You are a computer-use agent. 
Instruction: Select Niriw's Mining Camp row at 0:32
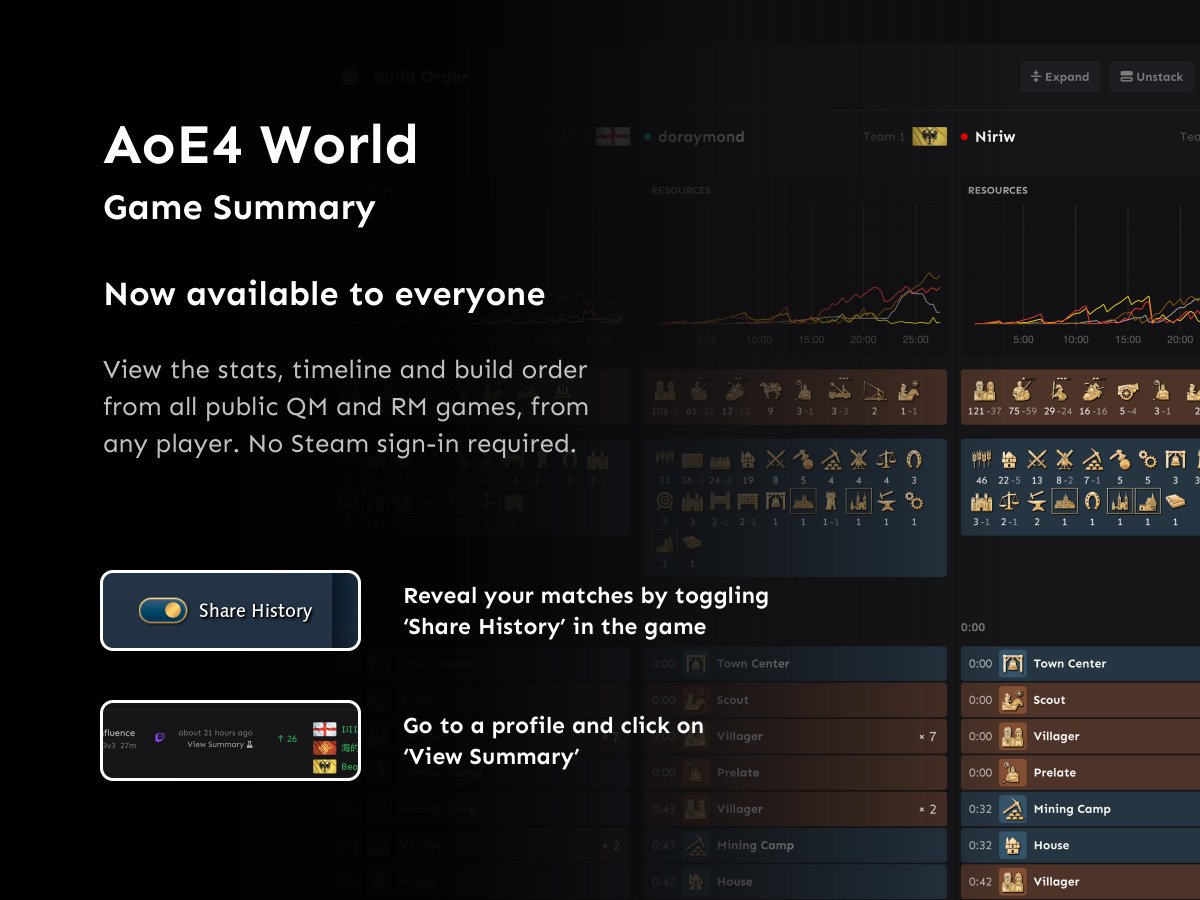tap(1080, 809)
